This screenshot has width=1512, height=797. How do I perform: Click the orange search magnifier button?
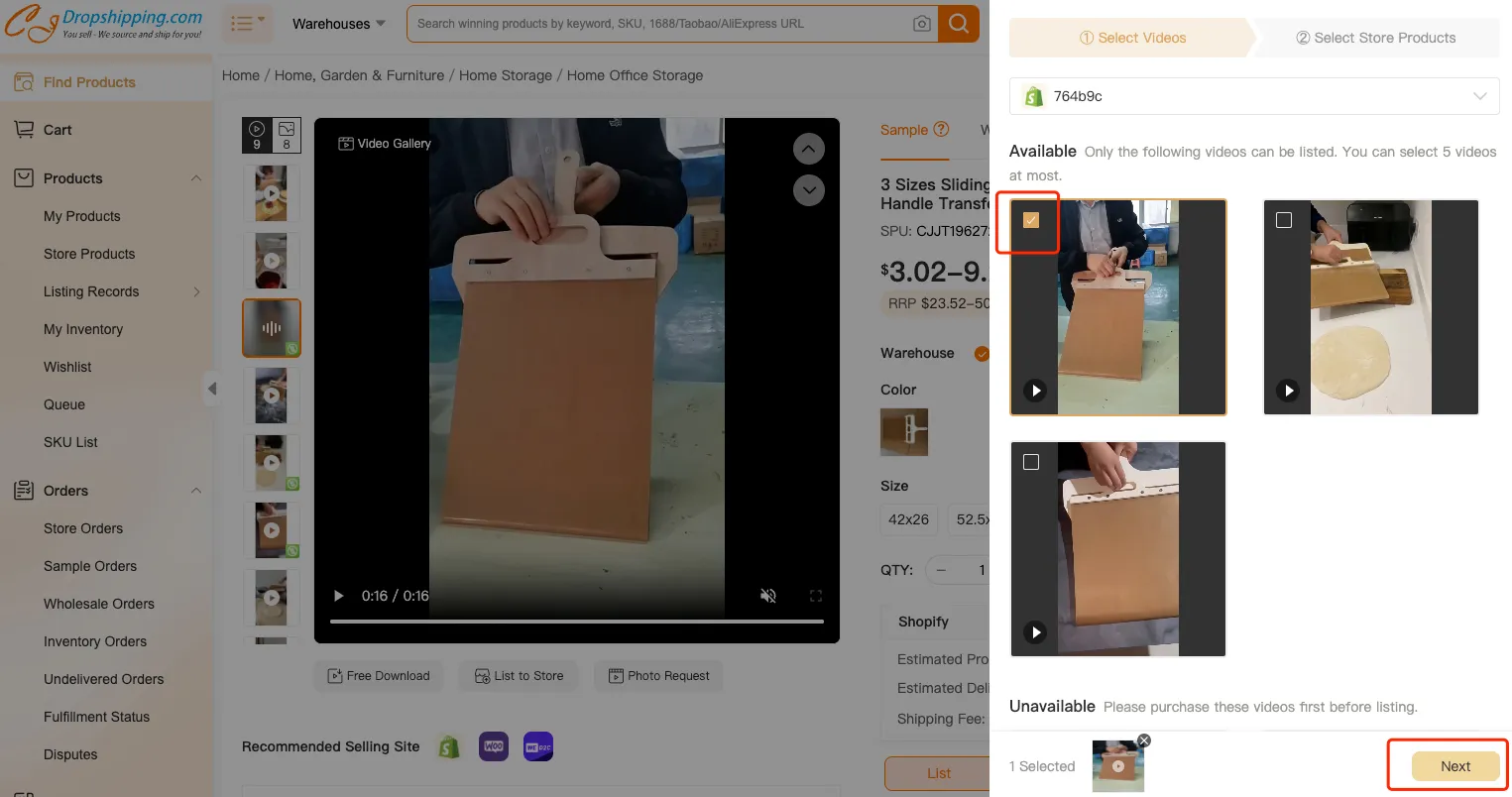click(959, 24)
